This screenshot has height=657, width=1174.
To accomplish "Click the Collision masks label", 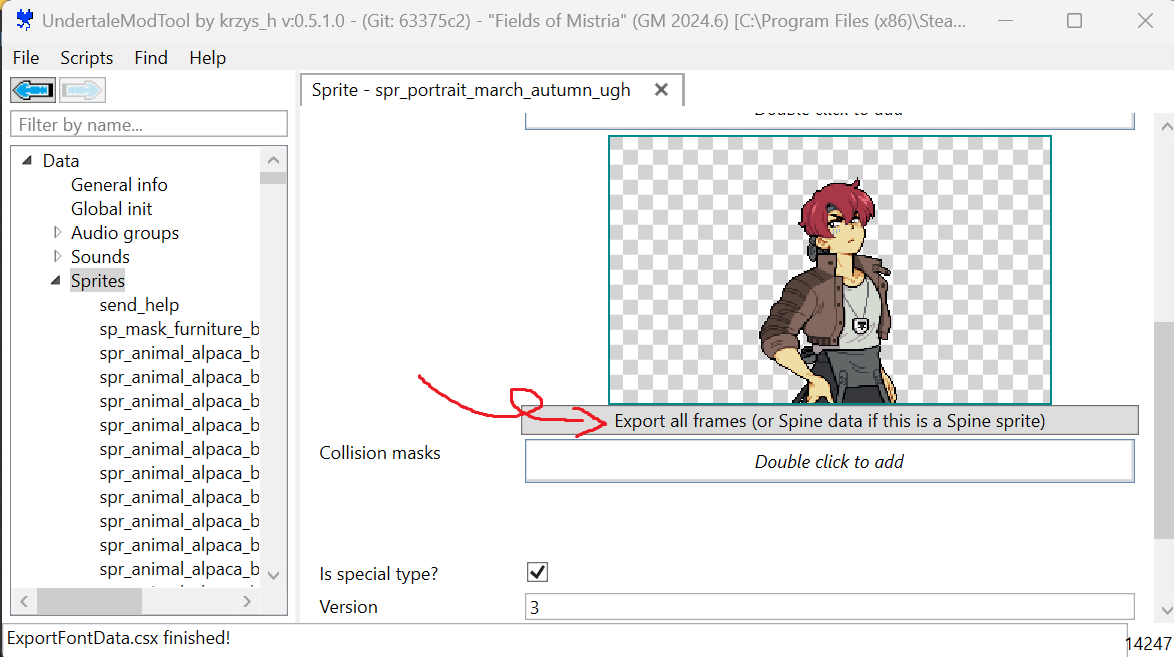I will [x=380, y=452].
